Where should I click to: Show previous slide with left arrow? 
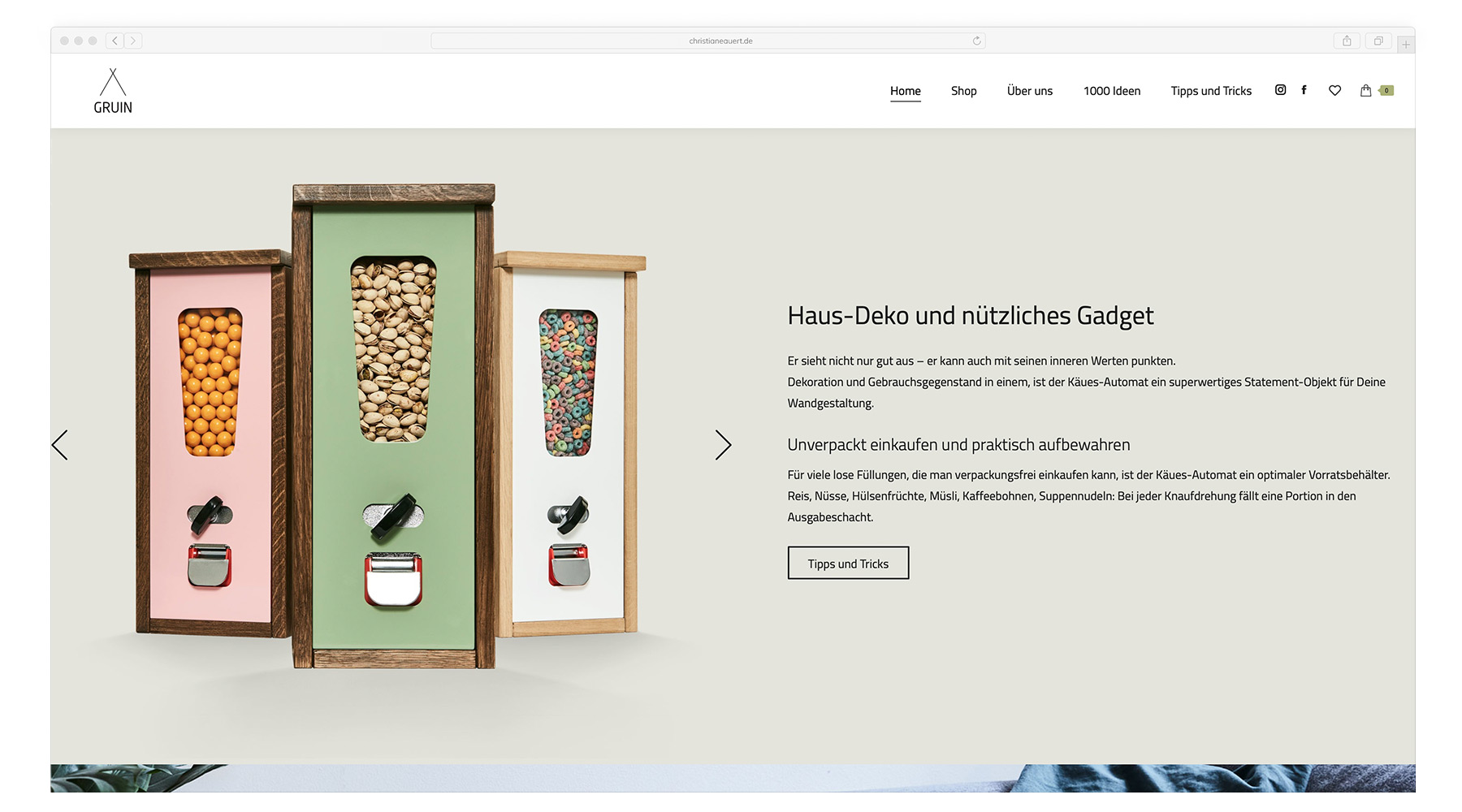[x=60, y=445]
